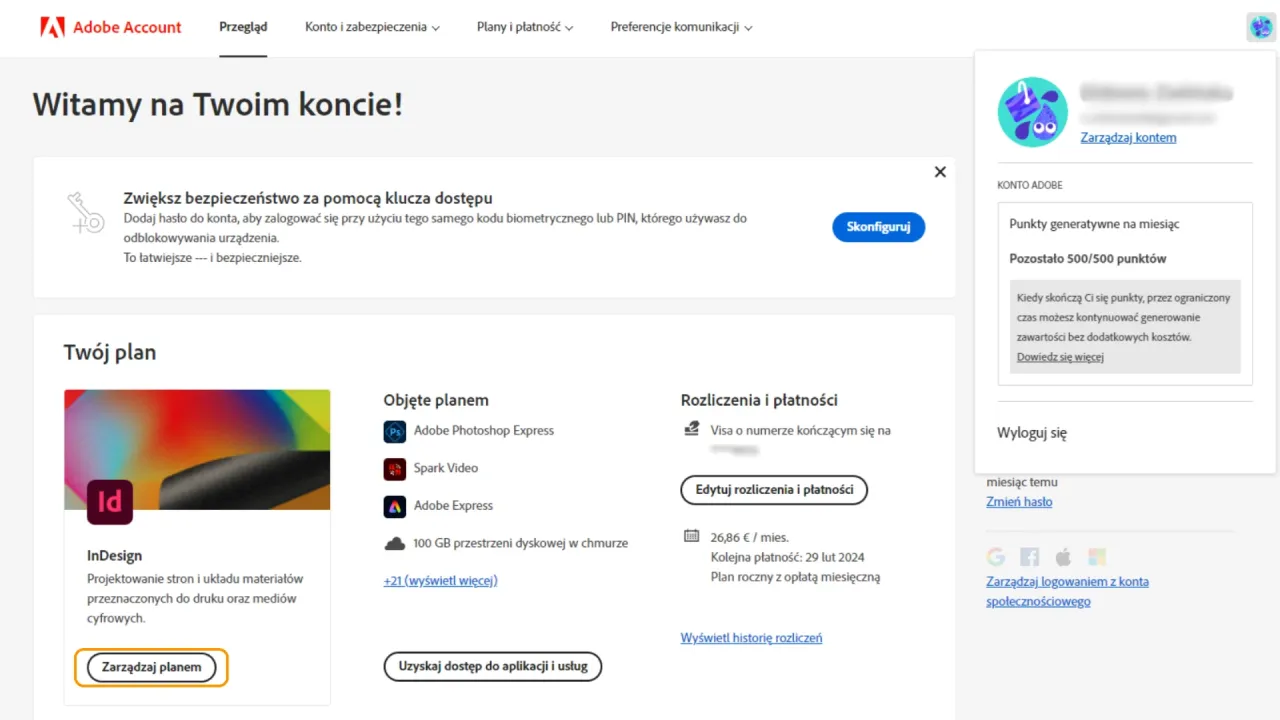Click the Skonfiguruj button

click(x=879, y=227)
